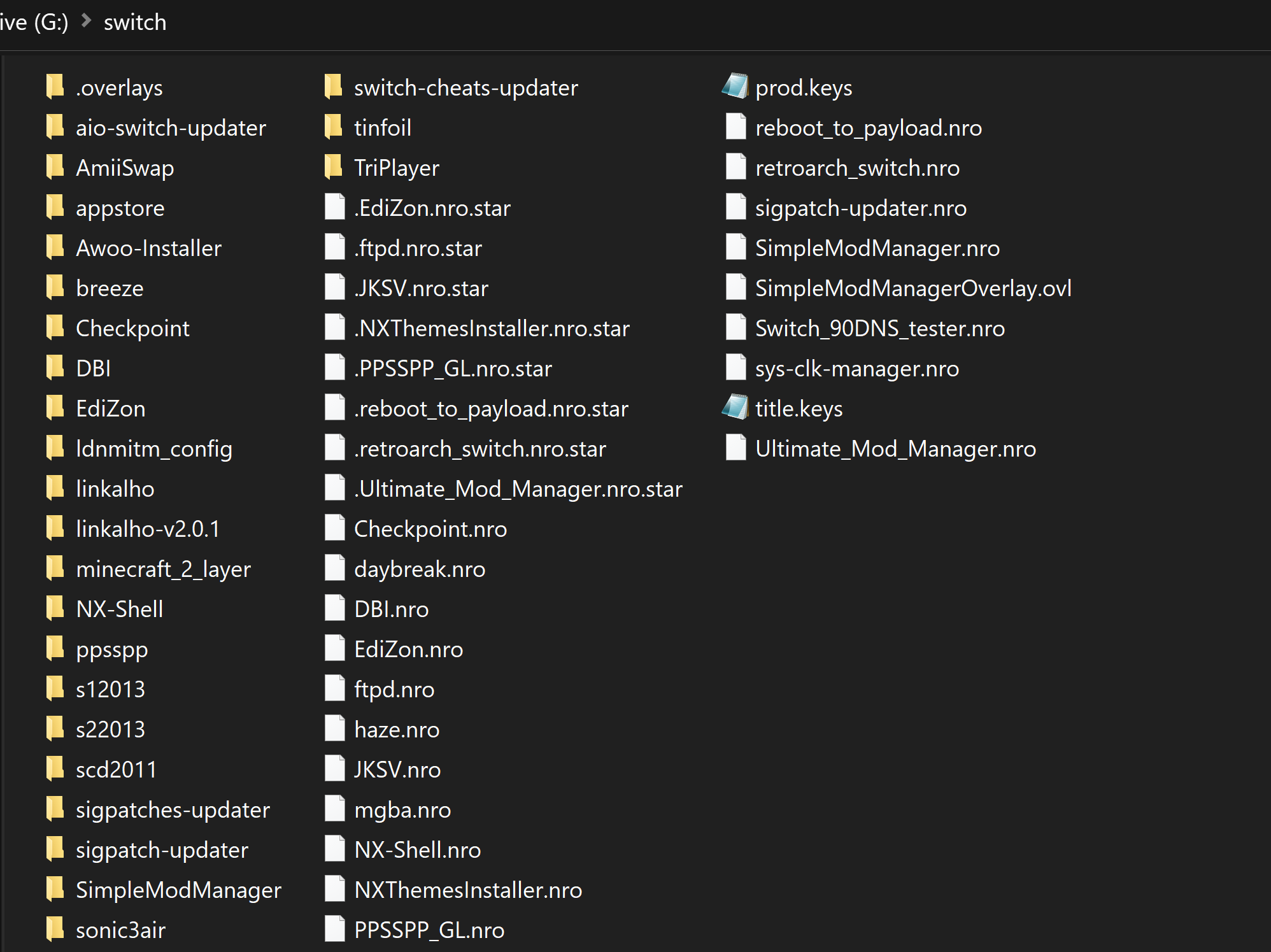Select the sigpatch-updater folder name
Image resolution: width=1271 pixels, height=952 pixels.
(162, 850)
